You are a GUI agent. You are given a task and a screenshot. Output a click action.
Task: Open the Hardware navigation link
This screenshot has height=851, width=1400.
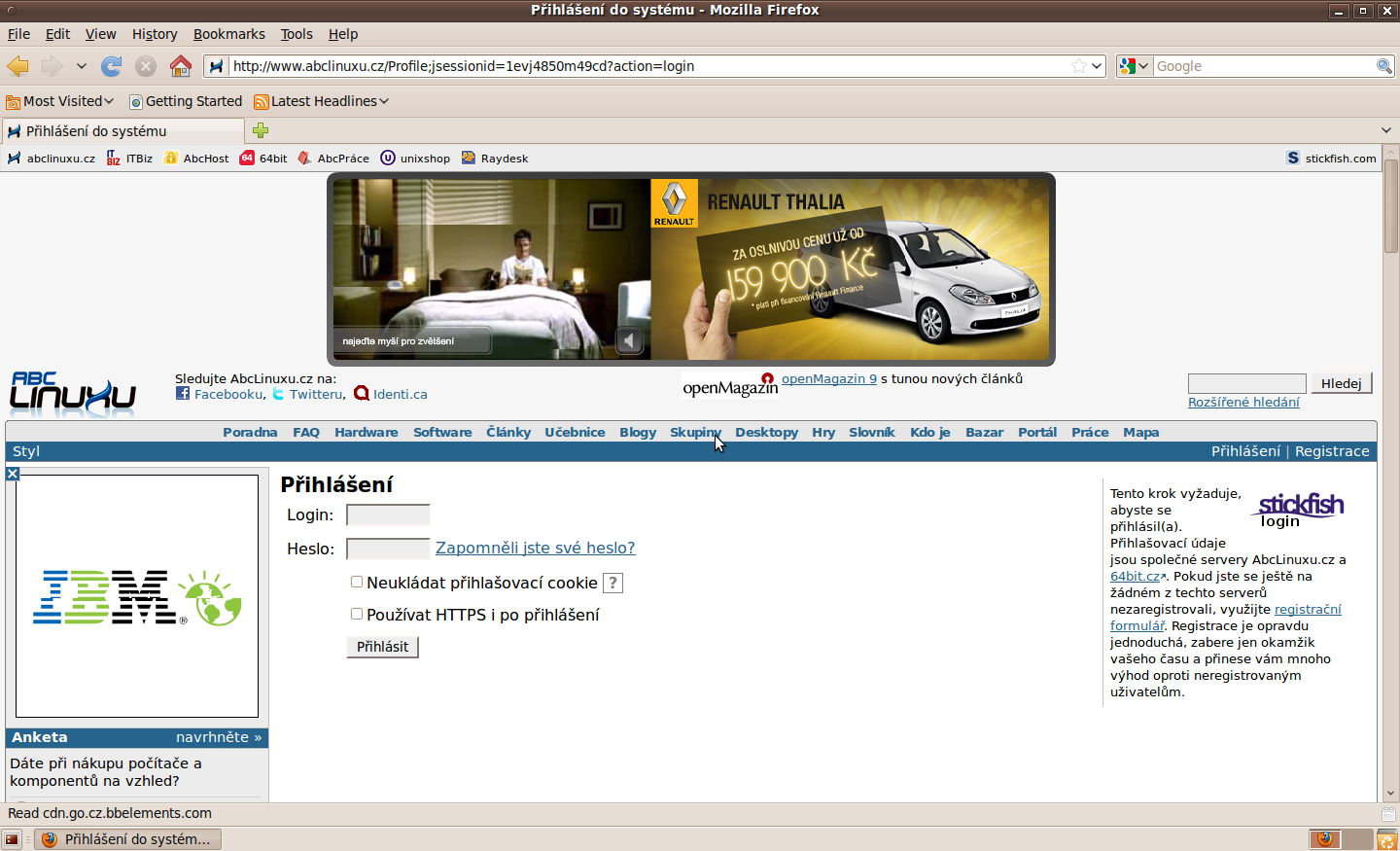[x=367, y=432]
